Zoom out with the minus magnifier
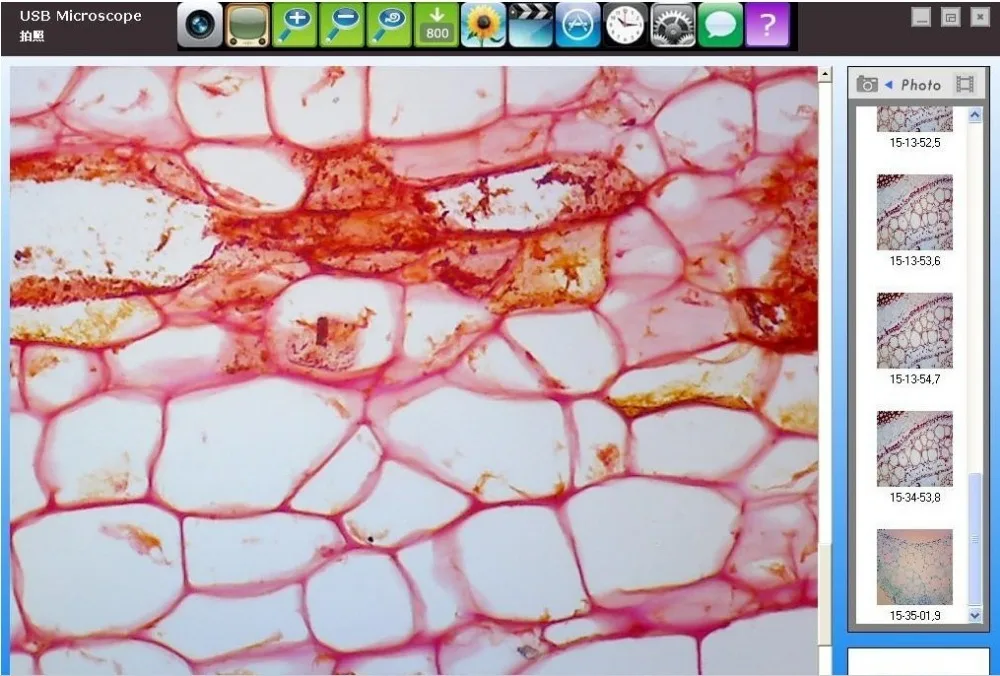Screen dimensions: 1000x676 pyautogui.click(x=342, y=26)
